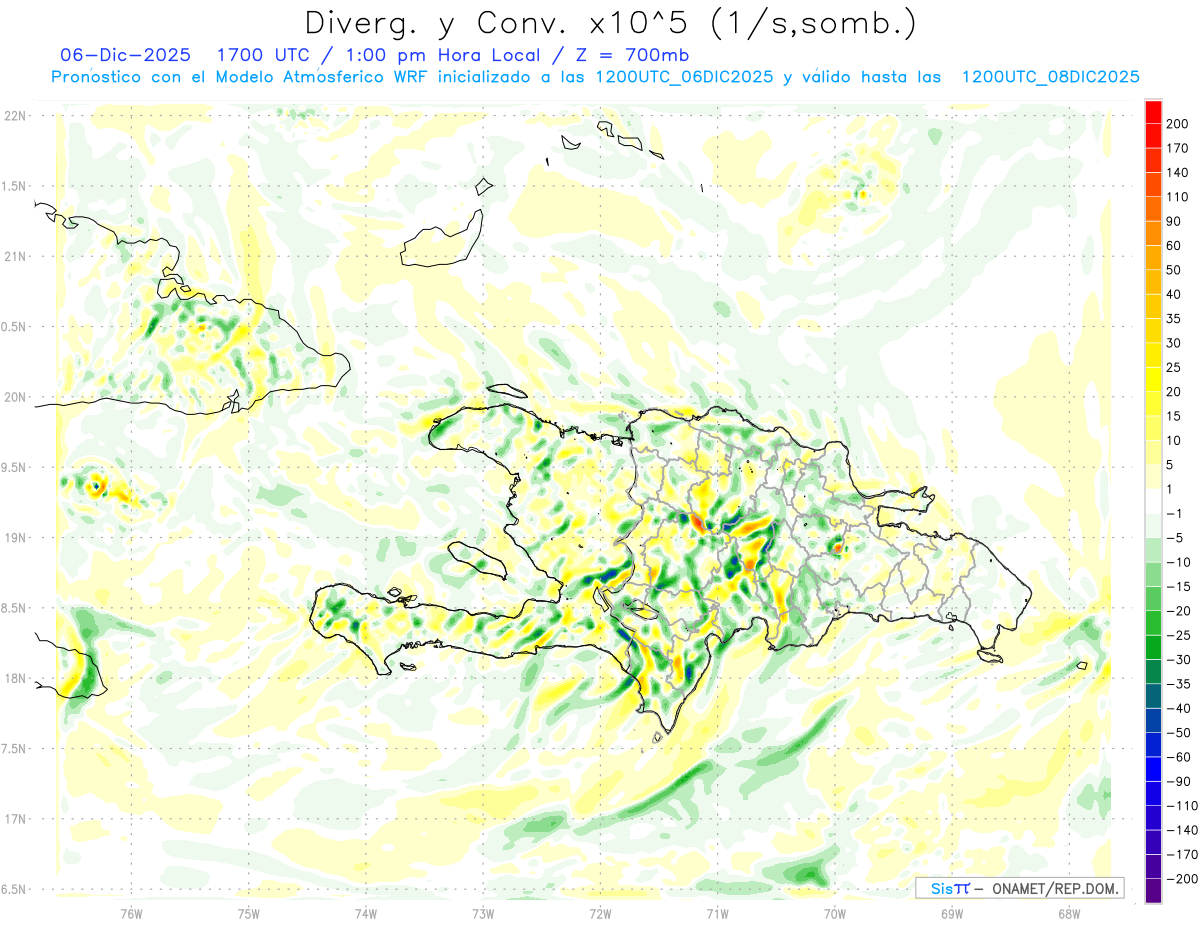The width and height of the screenshot is (1200, 927).
Task: Click the "-1" color scale label
Action: click(1176, 514)
